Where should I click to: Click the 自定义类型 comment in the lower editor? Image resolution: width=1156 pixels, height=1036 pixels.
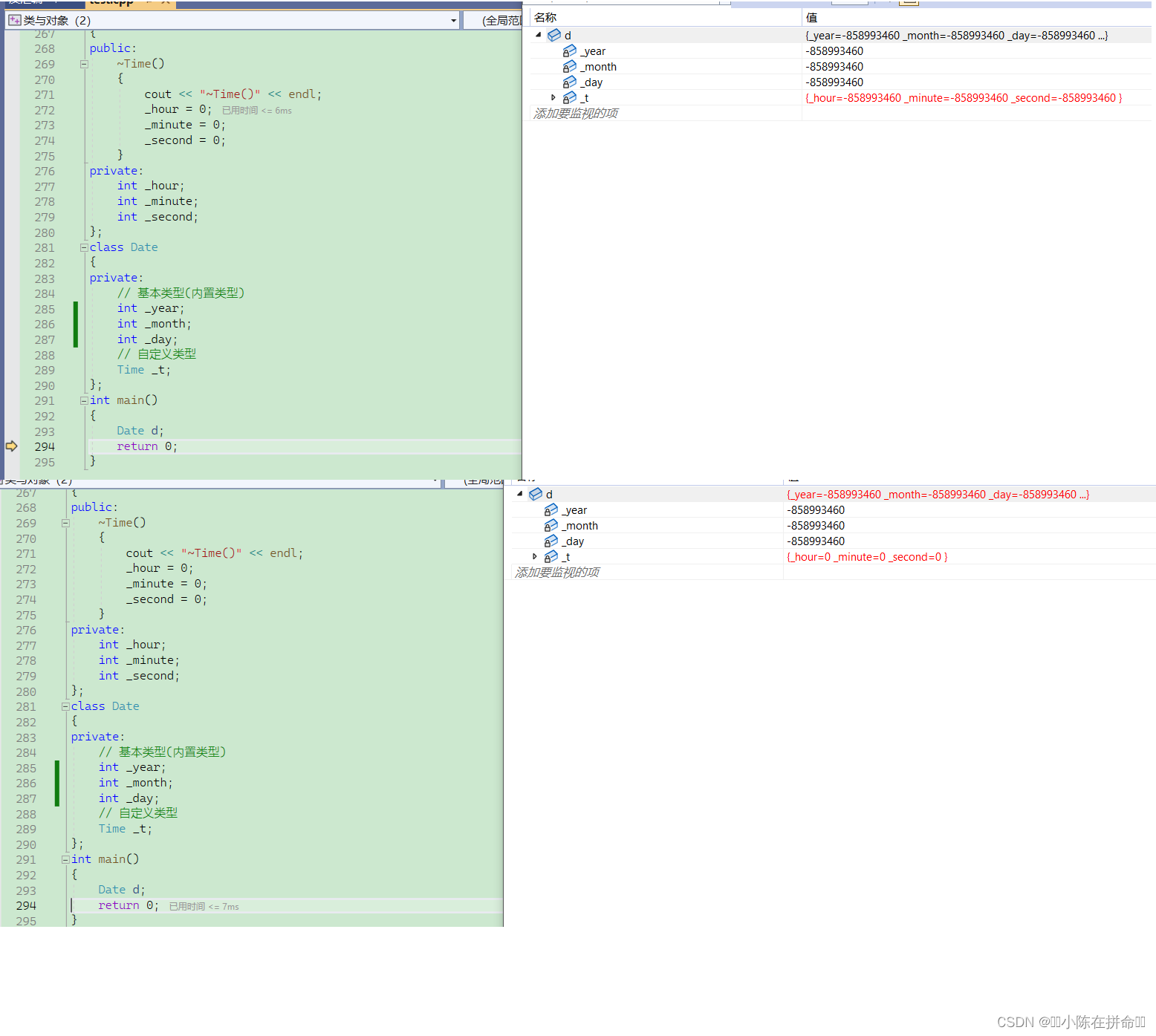[138, 812]
